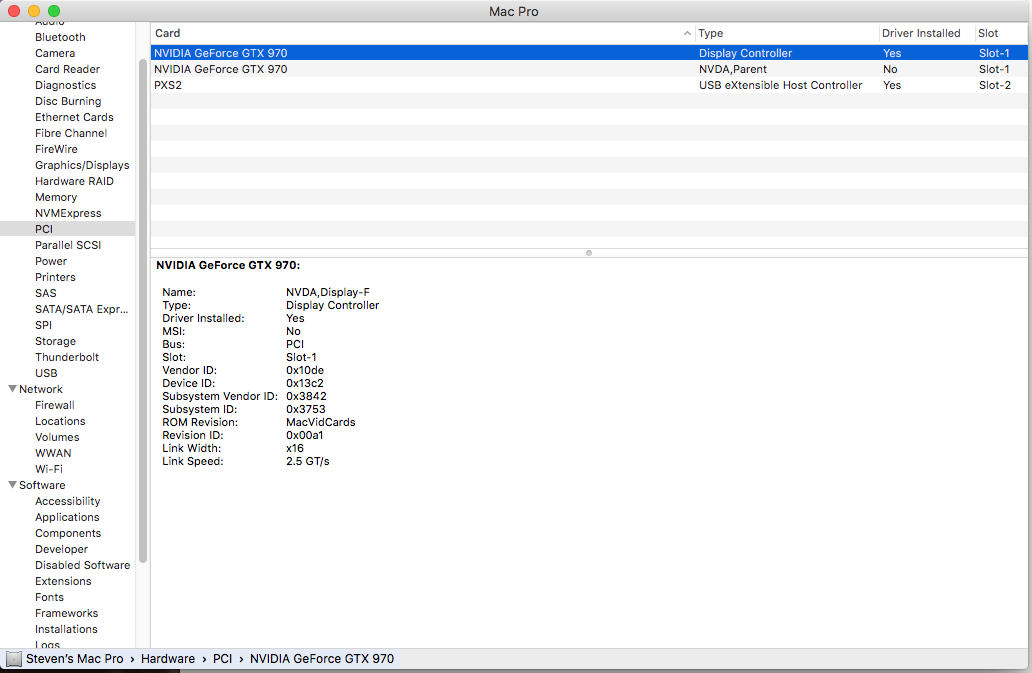This screenshot has width=1032, height=673.
Task: Select WWAN in the sidebar
Action: click(x=53, y=453)
